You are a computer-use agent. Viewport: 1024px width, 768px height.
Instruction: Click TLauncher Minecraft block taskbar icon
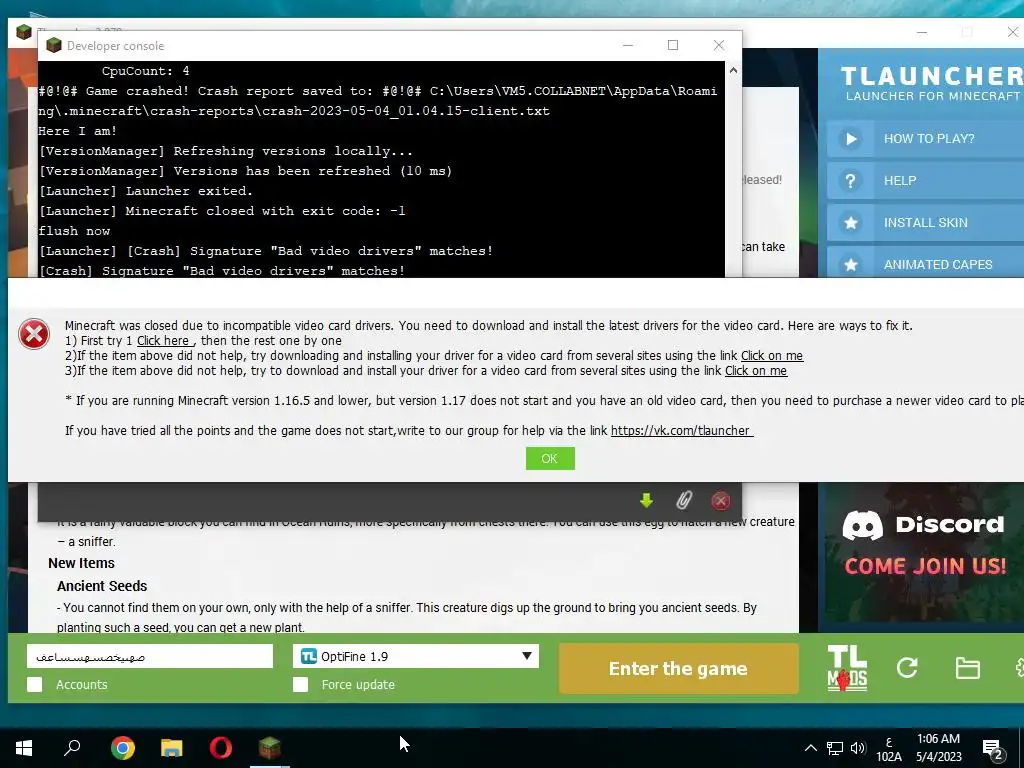[x=270, y=747]
